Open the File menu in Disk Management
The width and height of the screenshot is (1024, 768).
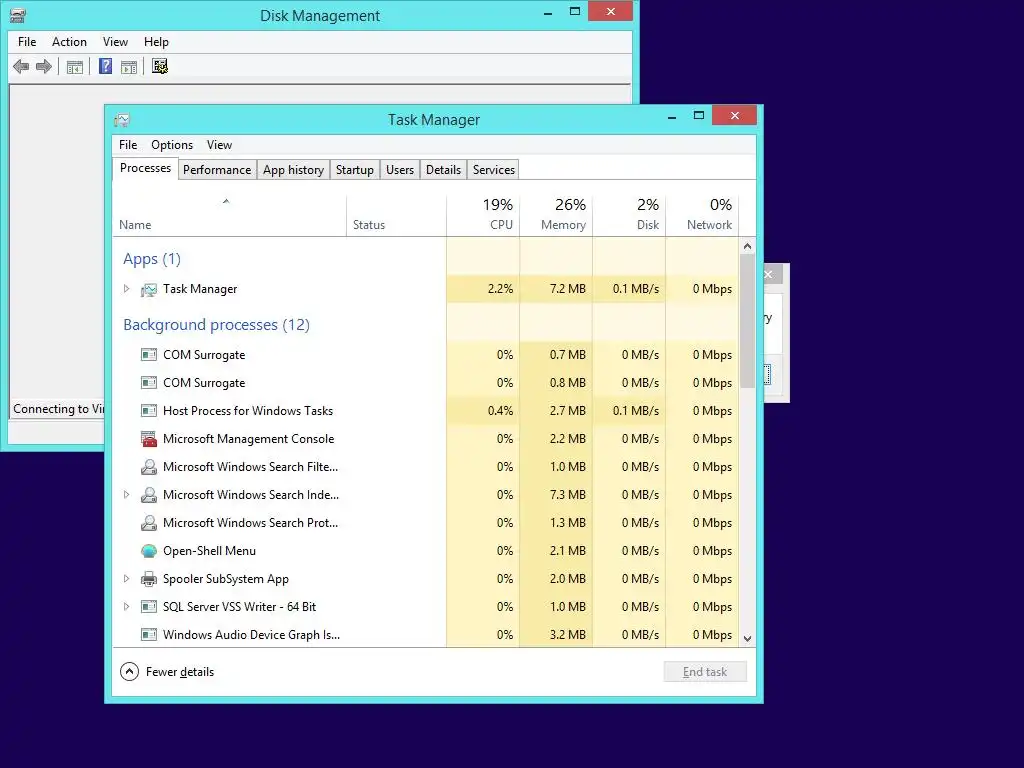tap(27, 42)
